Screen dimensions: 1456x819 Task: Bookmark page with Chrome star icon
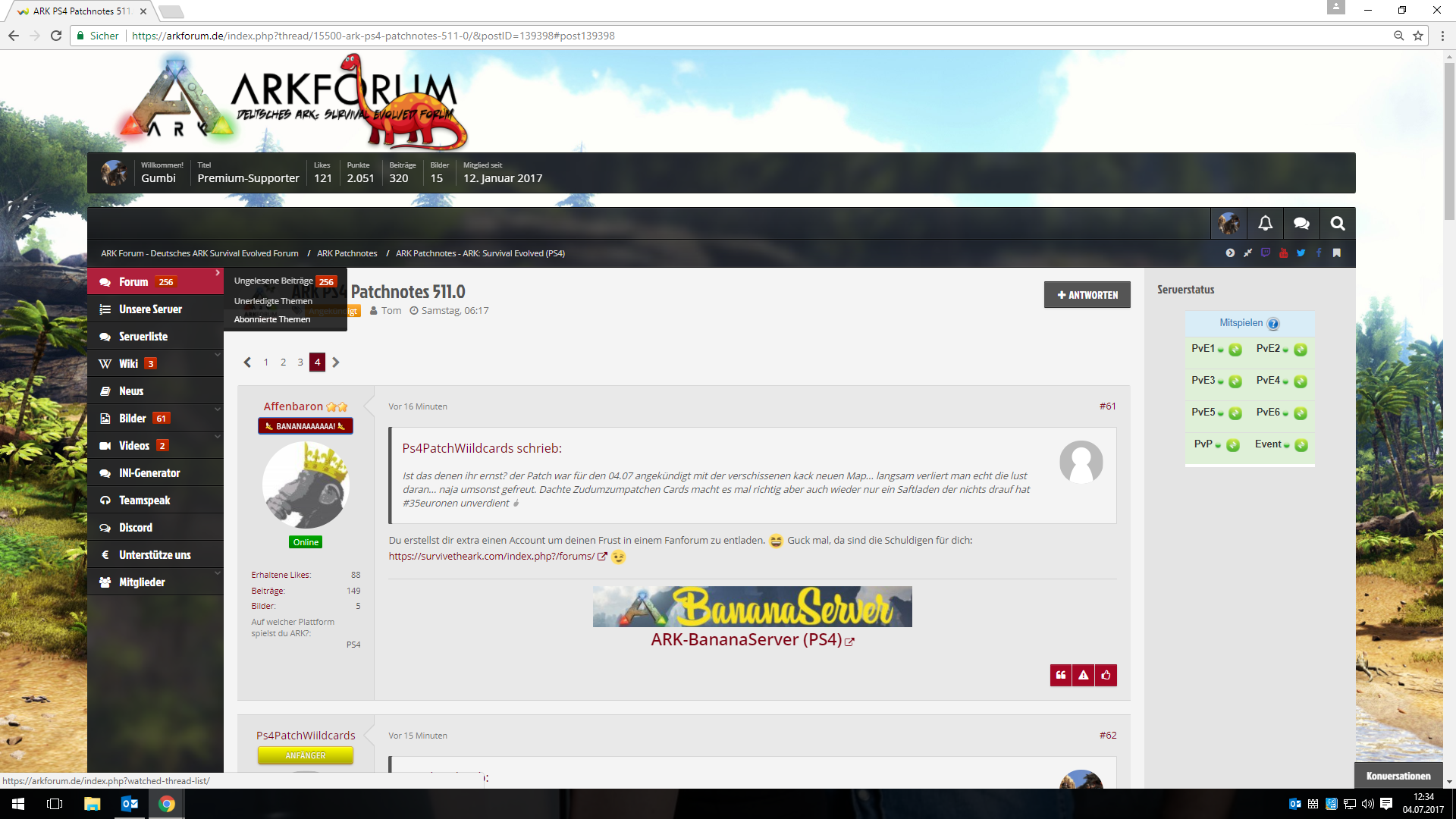[1417, 36]
